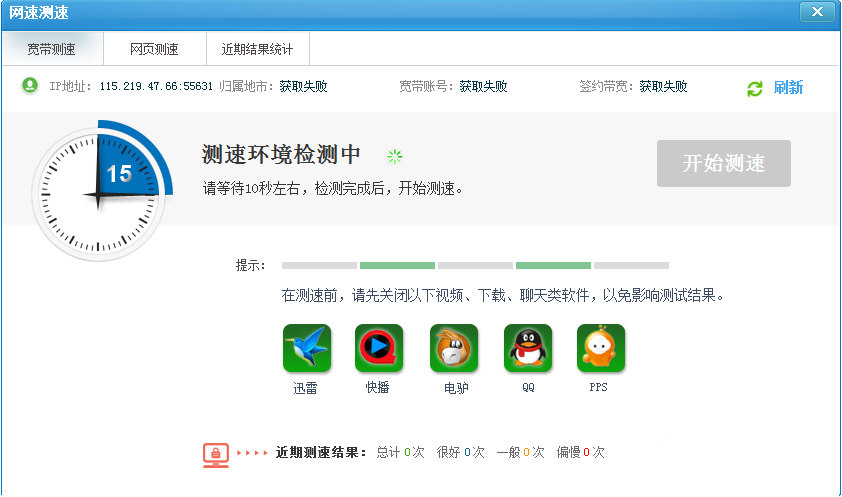Click the IP address 115.219.47.66:55631
The height and width of the screenshot is (497, 842).
point(156,86)
